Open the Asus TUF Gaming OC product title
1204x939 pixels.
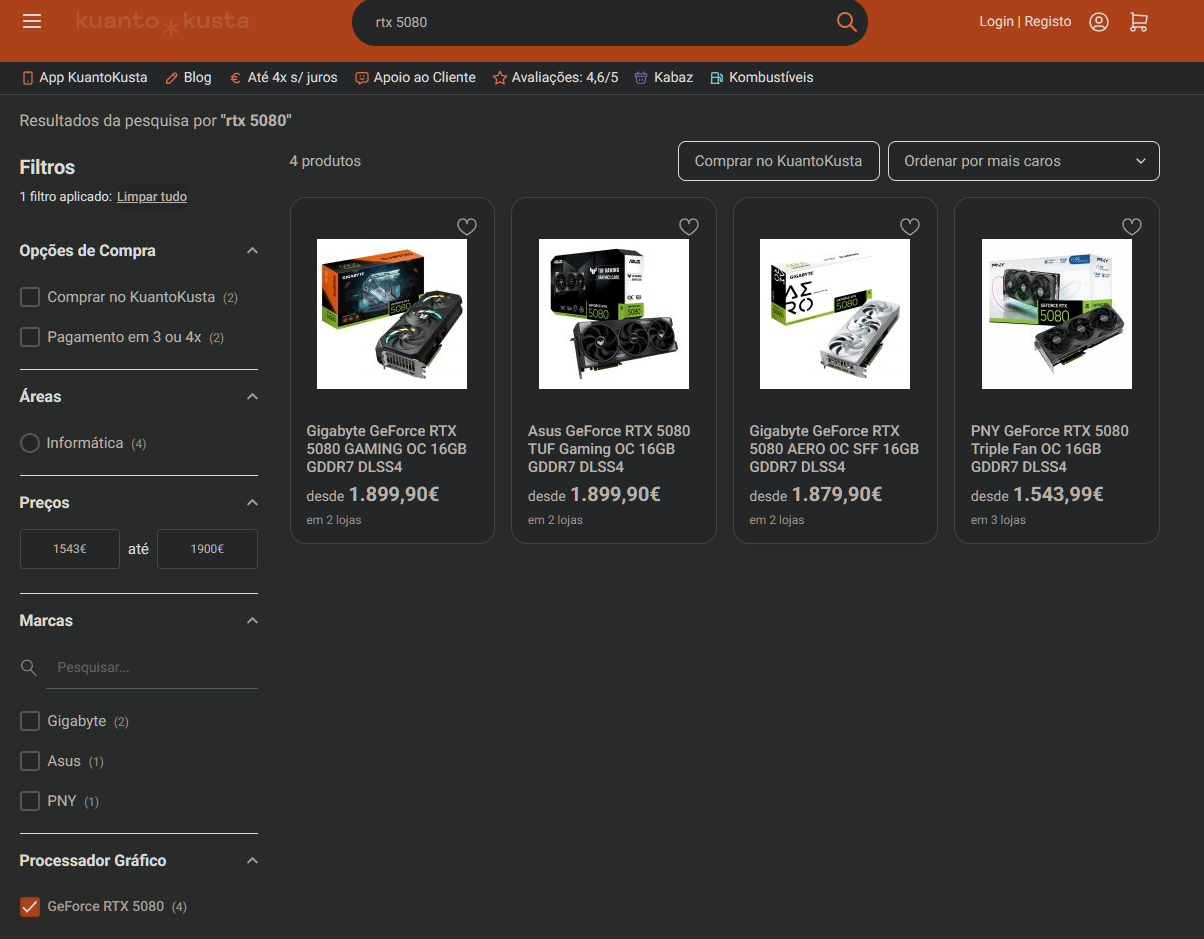click(609, 449)
